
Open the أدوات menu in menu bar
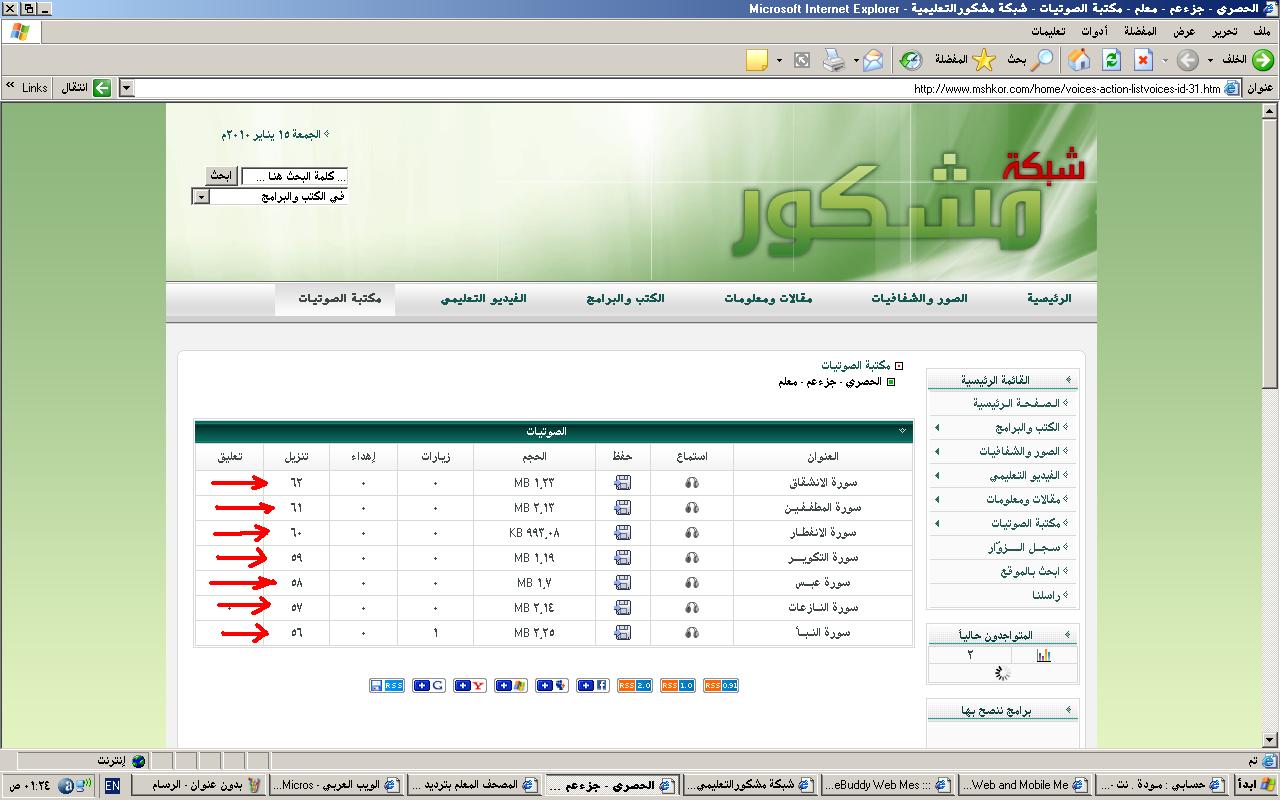coord(1093,31)
